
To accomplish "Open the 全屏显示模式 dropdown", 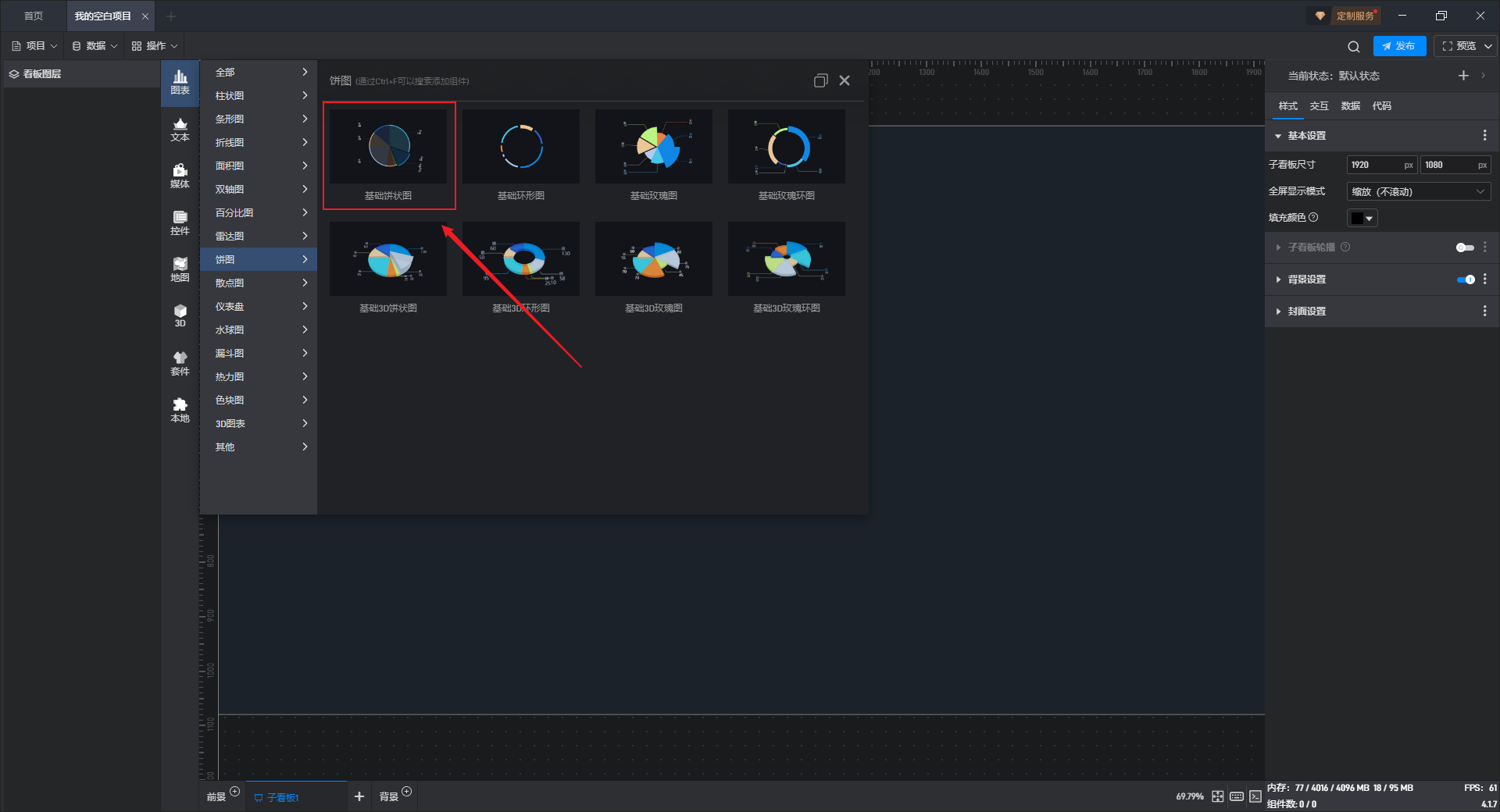I will pyautogui.click(x=1419, y=192).
